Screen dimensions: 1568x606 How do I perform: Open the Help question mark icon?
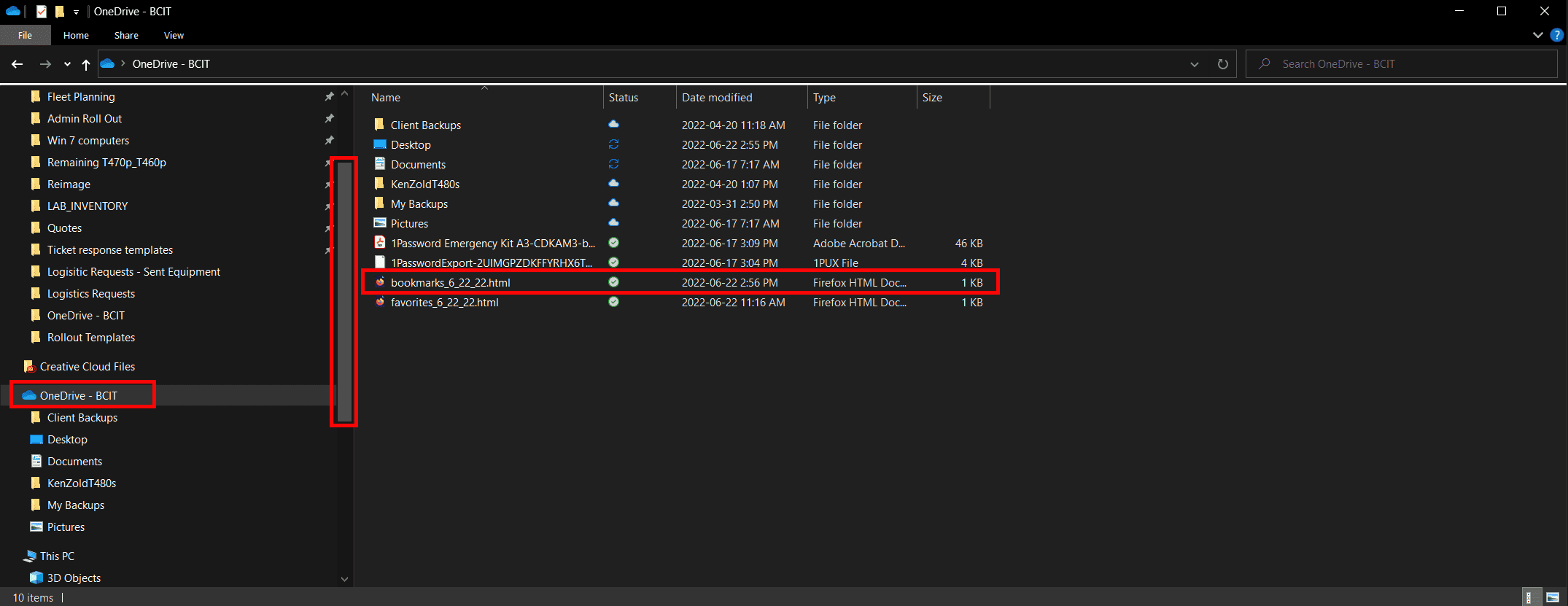[1556, 35]
